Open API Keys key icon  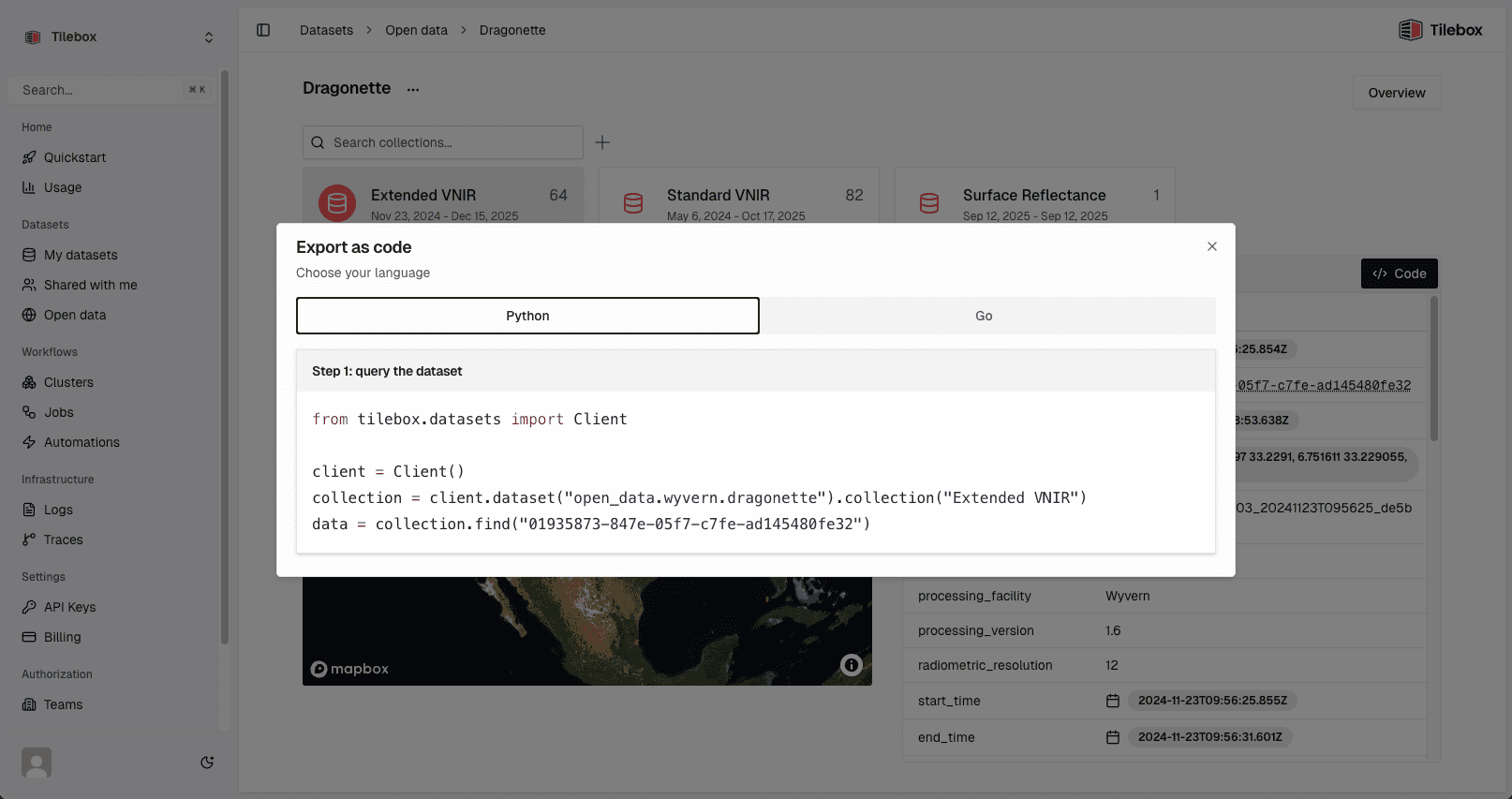pyautogui.click(x=29, y=607)
